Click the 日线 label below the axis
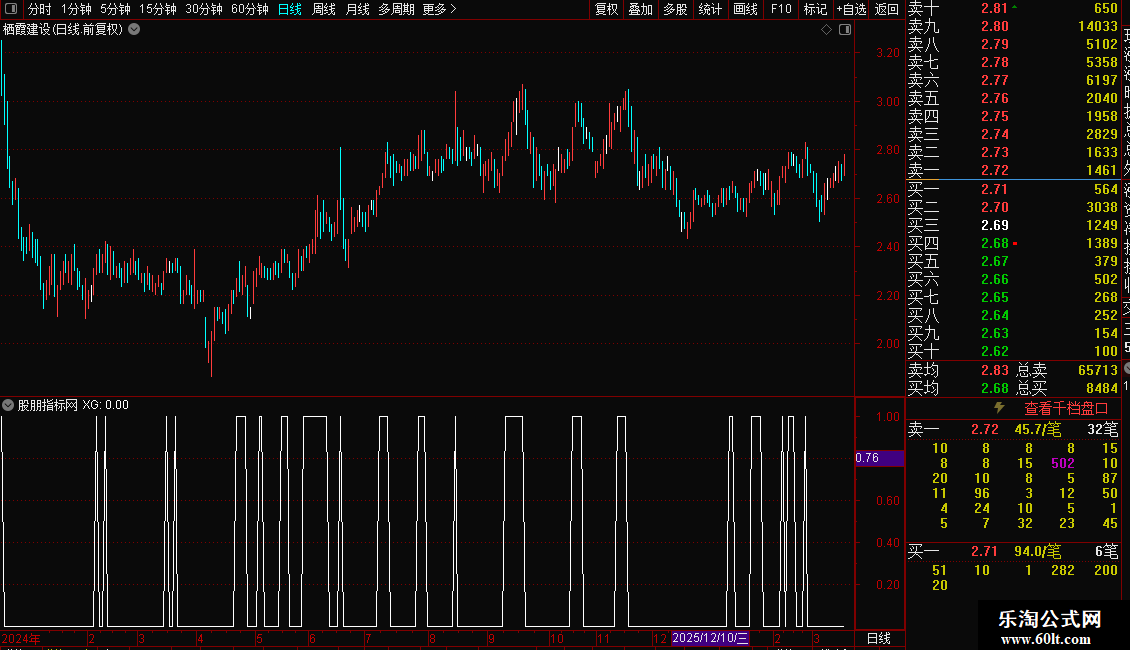Image resolution: width=1130 pixels, height=650 pixels. [878, 638]
